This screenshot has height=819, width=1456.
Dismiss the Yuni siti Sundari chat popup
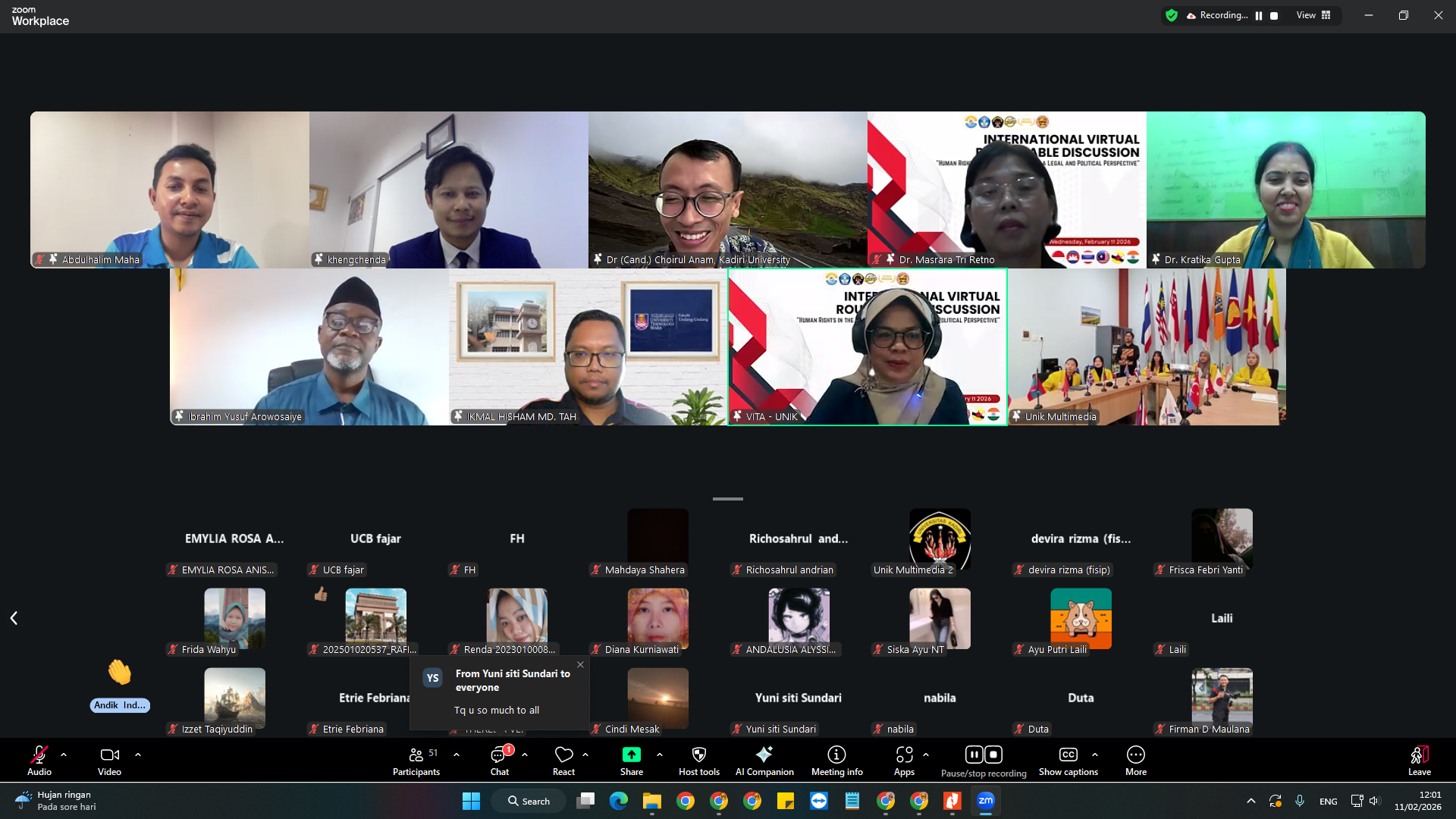click(580, 664)
